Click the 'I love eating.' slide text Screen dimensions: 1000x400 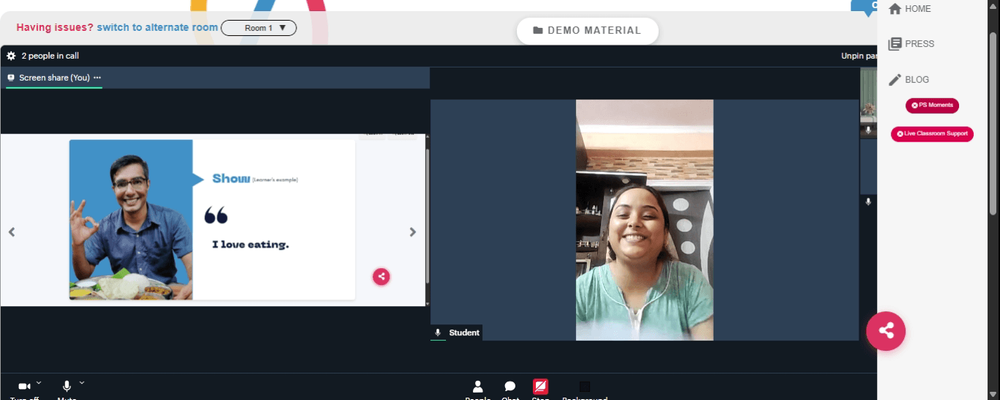(251, 244)
